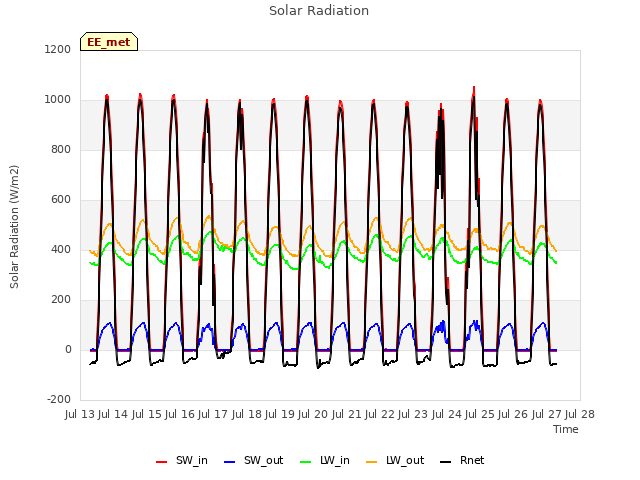
Task: Click the Jul 19 x-axis tick label
Action: [280, 414]
